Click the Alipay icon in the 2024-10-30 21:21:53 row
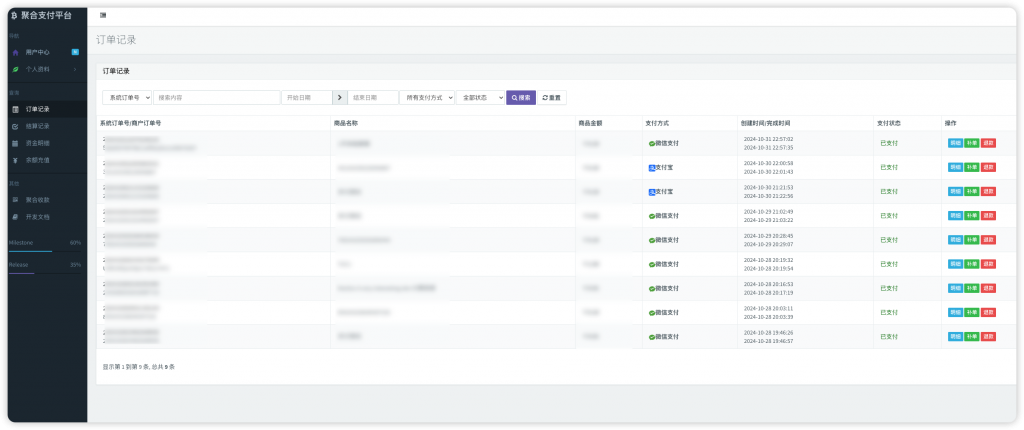1024x430 pixels. pos(651,191)
